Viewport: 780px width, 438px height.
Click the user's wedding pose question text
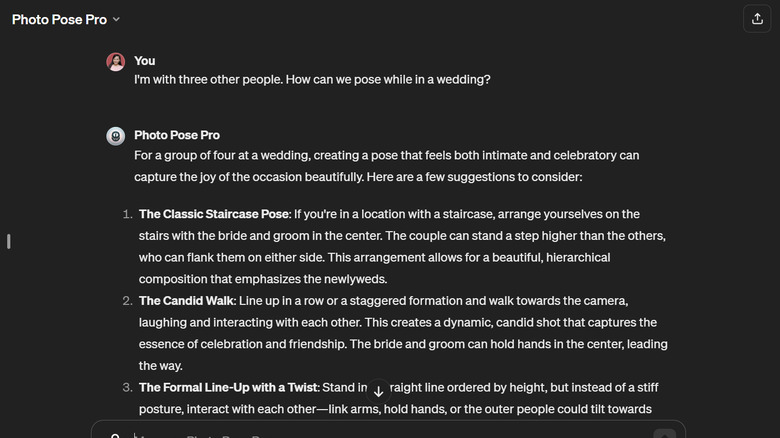[x=312, y=80]
